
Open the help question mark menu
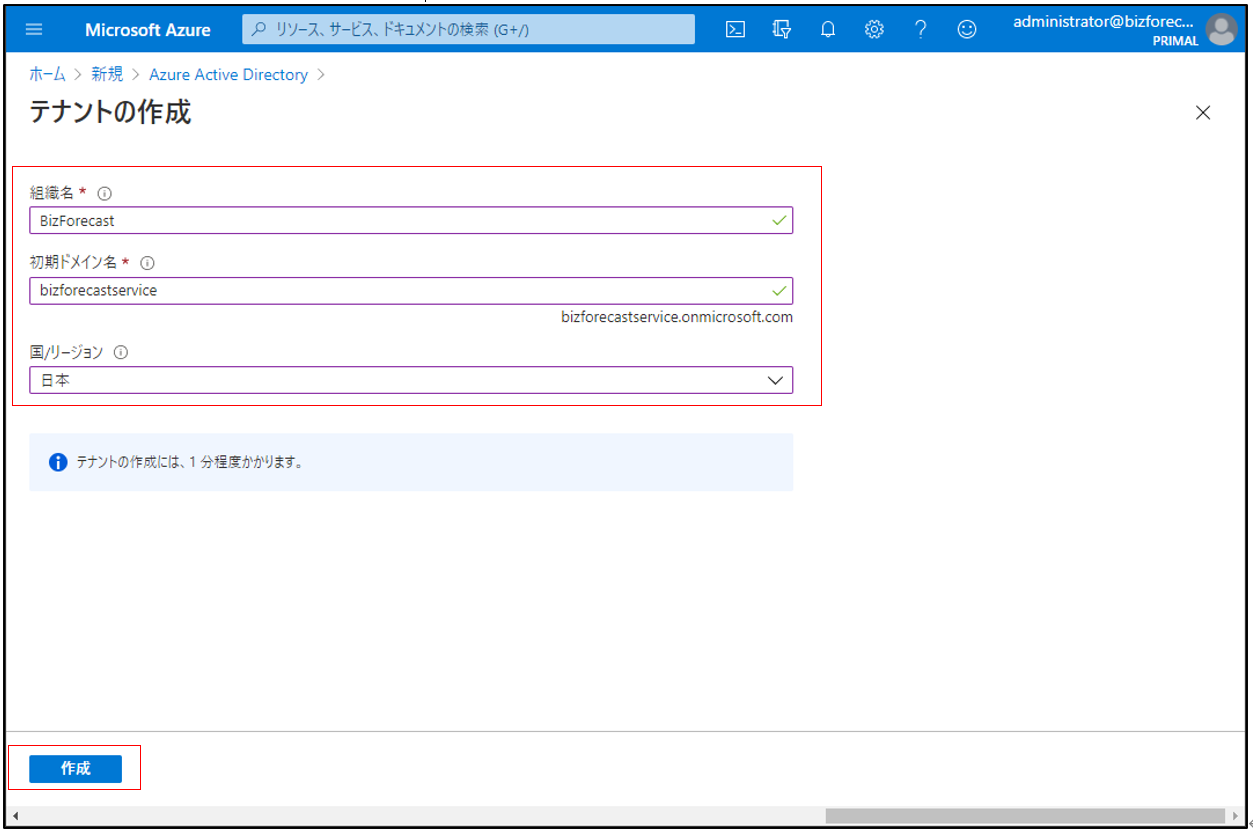pyautogui.click(x=920, y=29)
